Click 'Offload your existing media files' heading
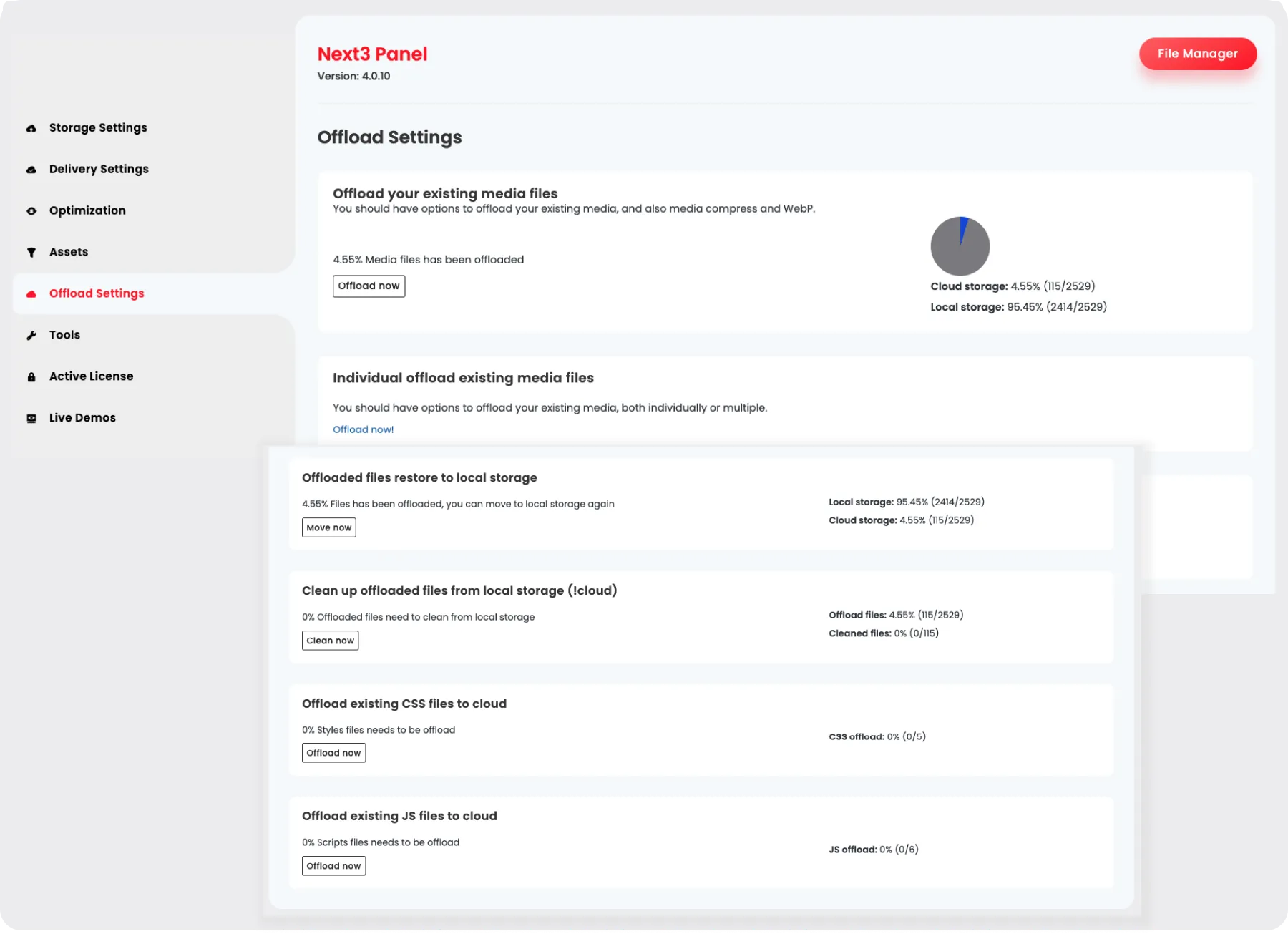The width and height of the screenshot is (1288, 934). point(445,193)
